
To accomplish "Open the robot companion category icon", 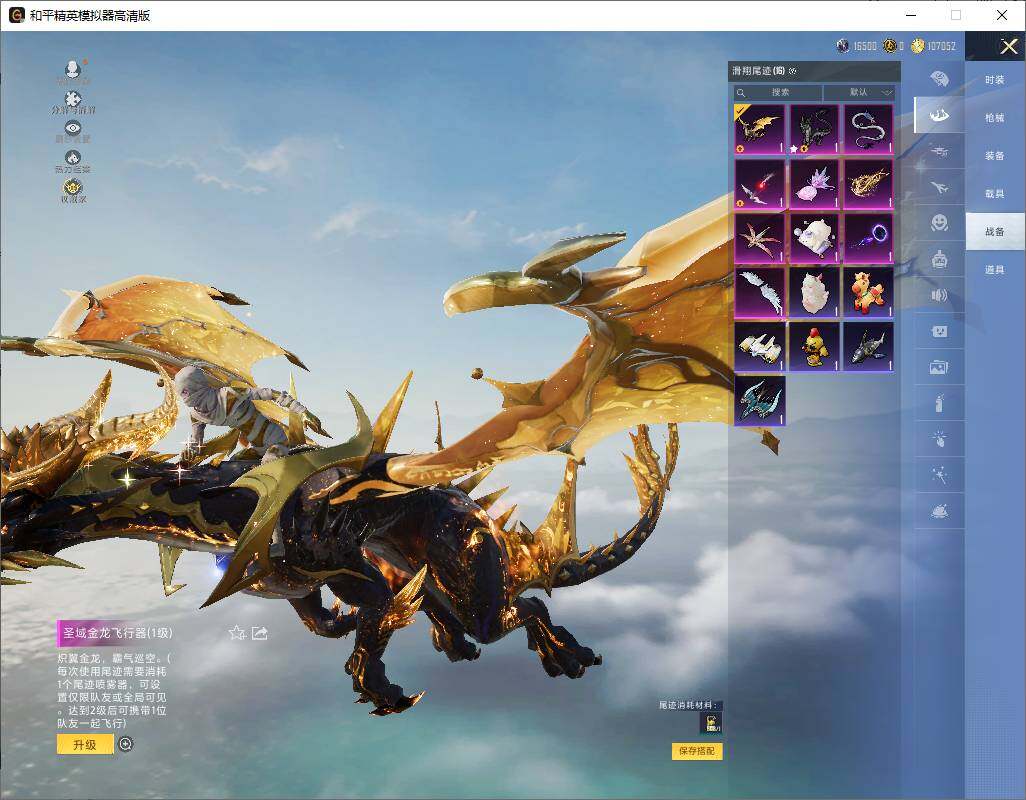I will pos(940,260).
